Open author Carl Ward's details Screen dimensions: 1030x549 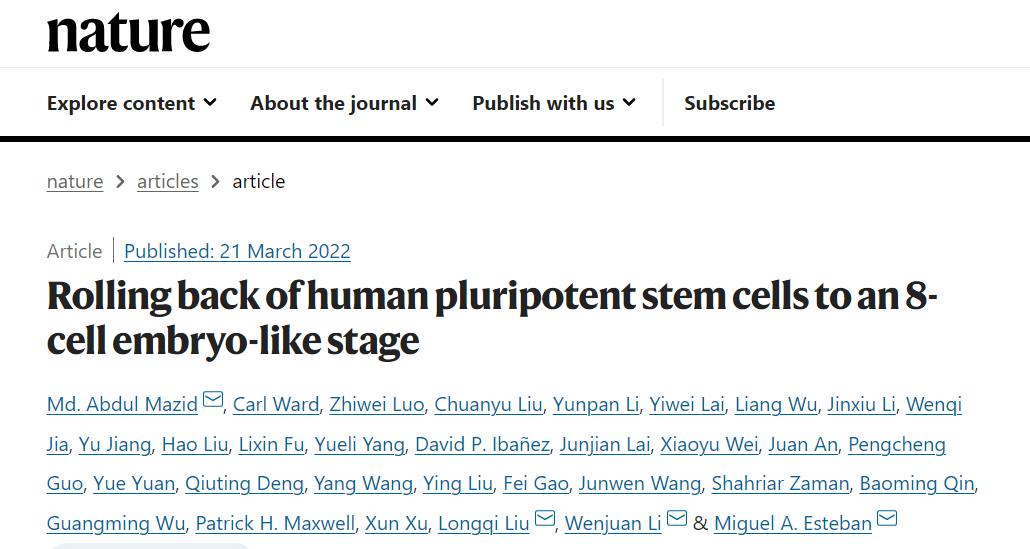coord(276,405)
